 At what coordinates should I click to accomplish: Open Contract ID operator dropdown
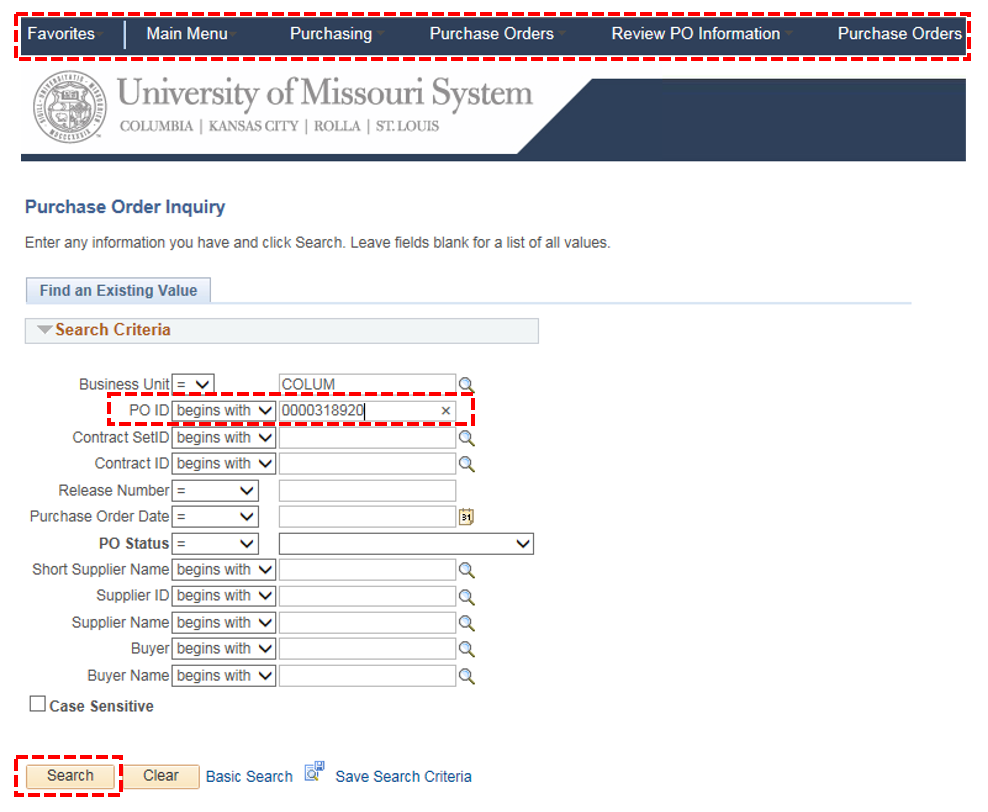224,464
